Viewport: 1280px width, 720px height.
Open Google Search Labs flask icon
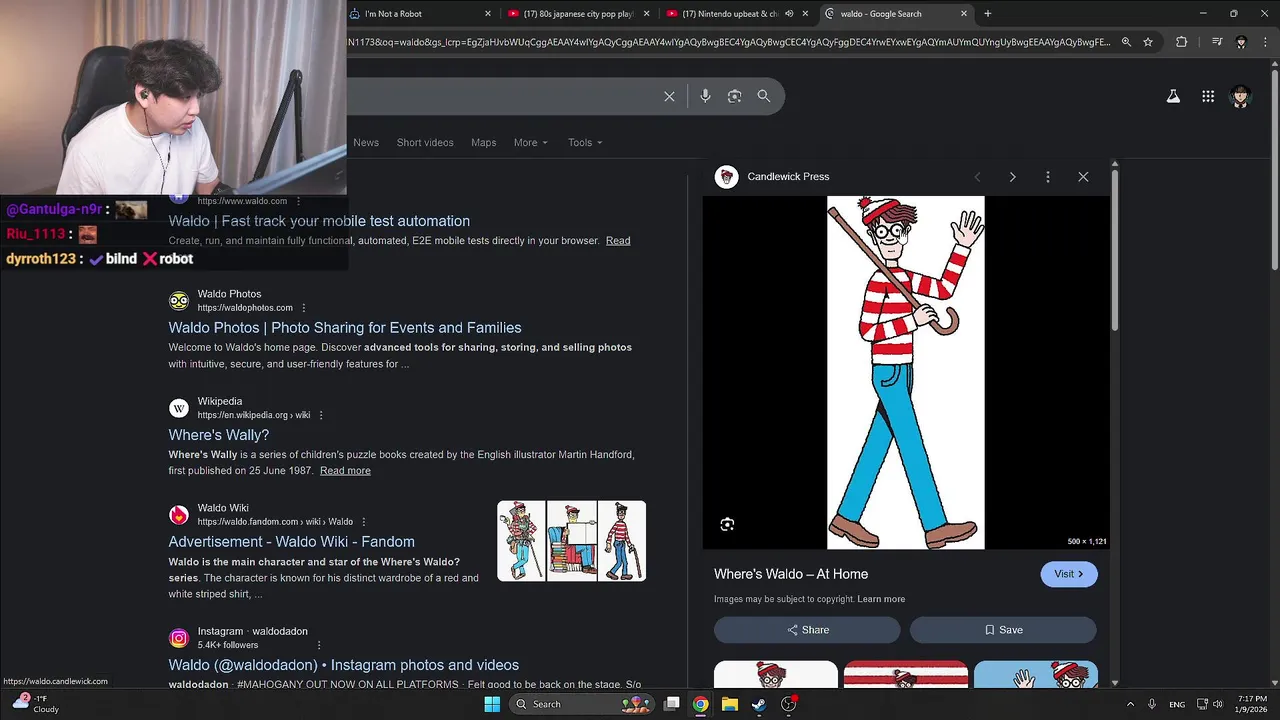point(1173,96)
